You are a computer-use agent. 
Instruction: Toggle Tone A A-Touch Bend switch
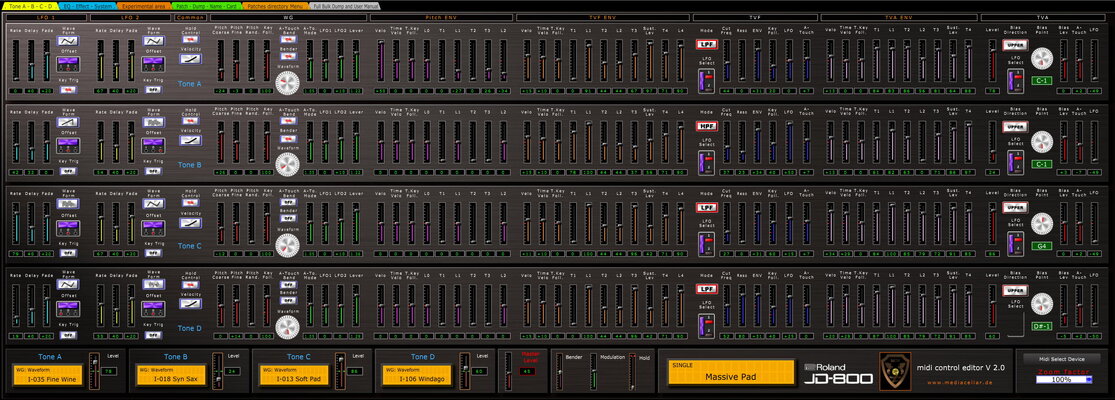(x=288, y=40)
